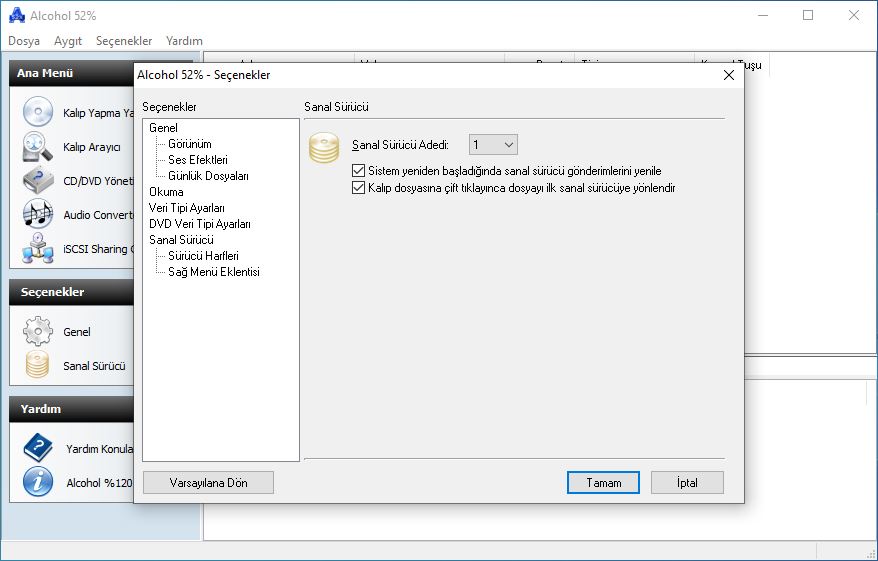Screen dimensions: 878x561
Task: Click the CD/DVD Yönetici drive icon
Action: pyautogui.click(x=38, y=180)
